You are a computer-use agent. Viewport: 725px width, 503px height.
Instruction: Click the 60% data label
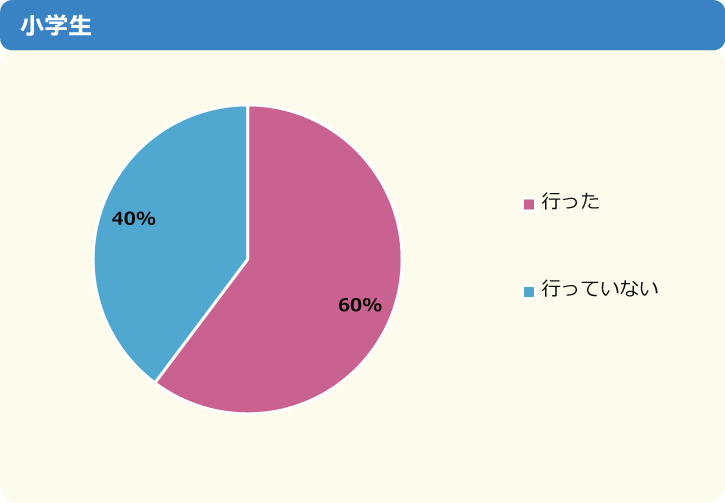click(360, 305)
